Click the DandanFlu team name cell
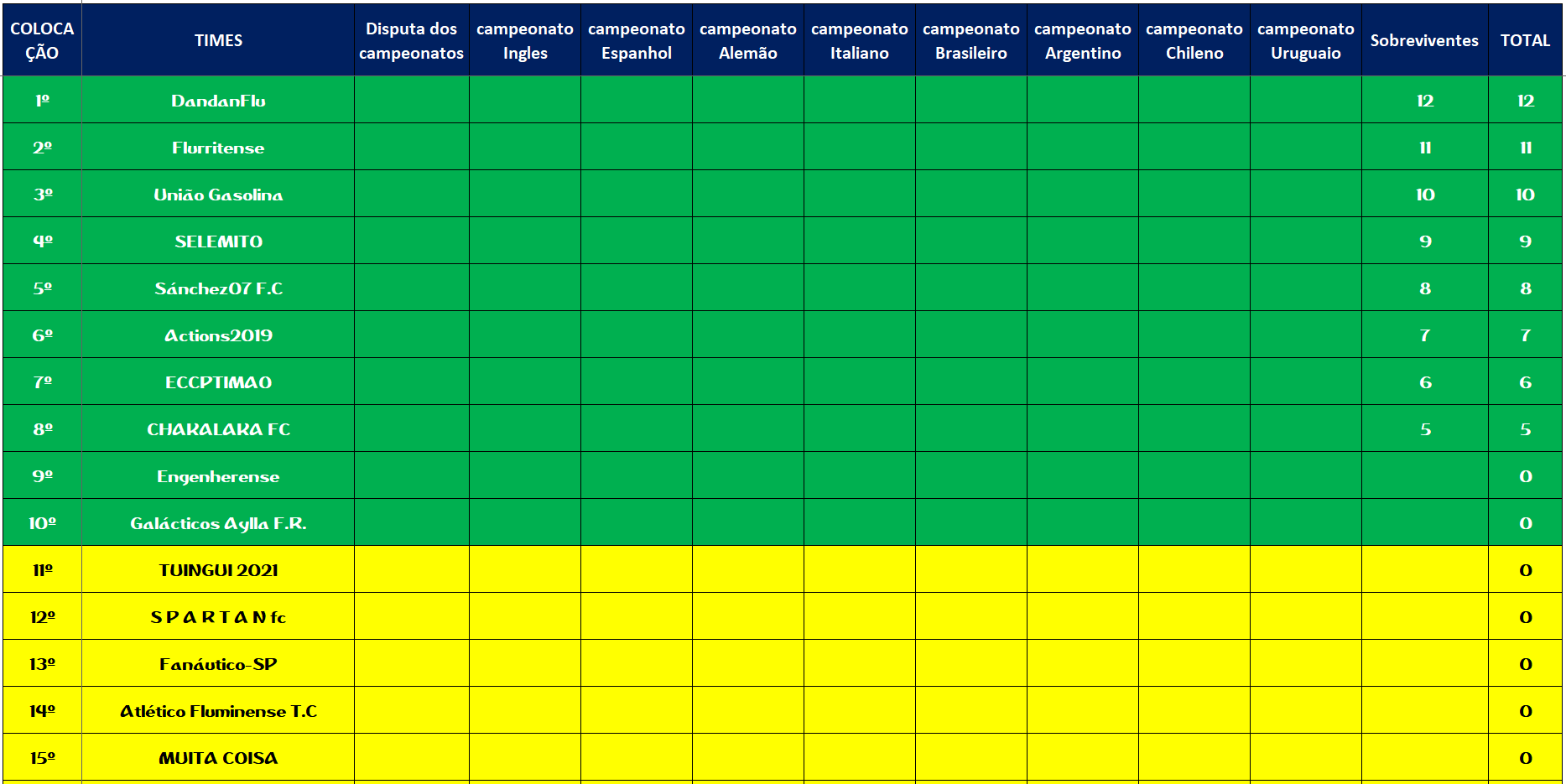1566x784 pixels. tap(218, 101)
